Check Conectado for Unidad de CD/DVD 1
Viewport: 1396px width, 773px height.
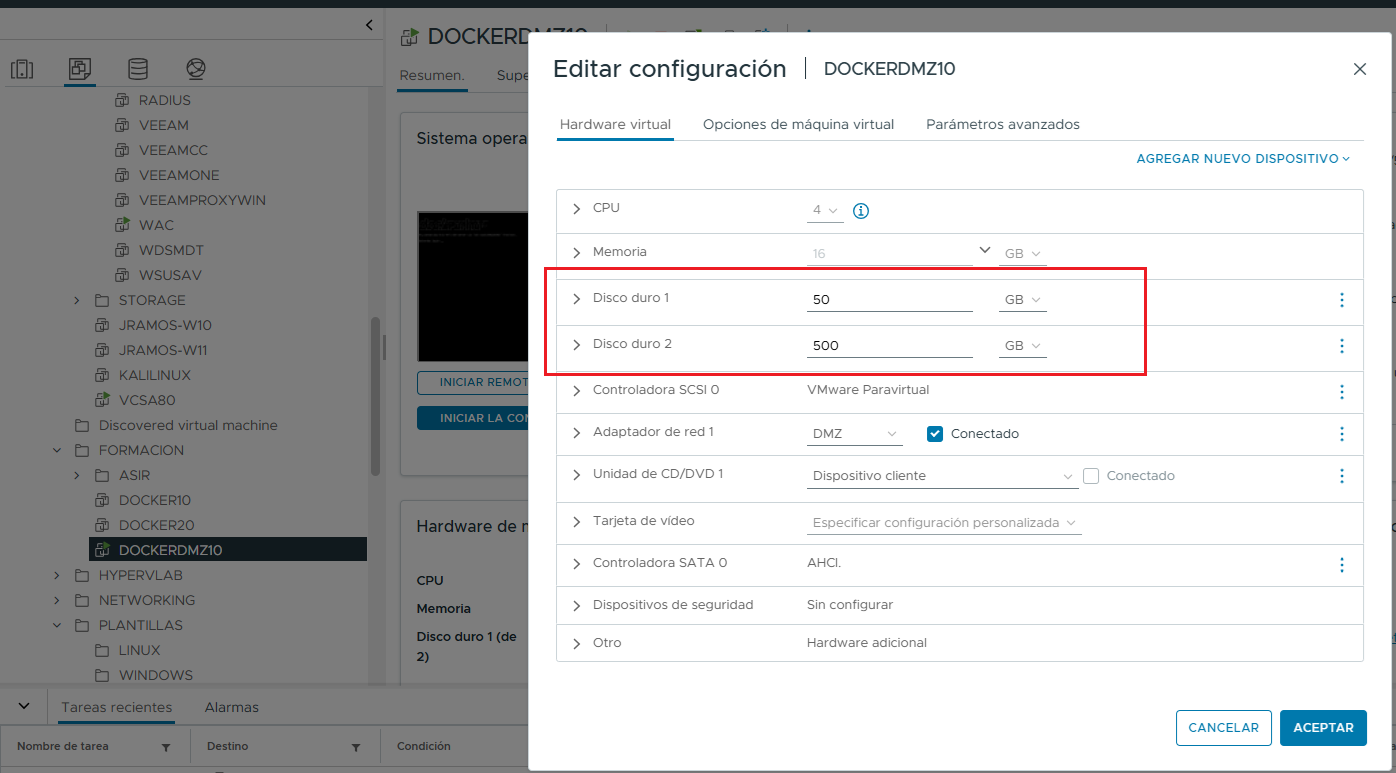tap(1091, 476)
